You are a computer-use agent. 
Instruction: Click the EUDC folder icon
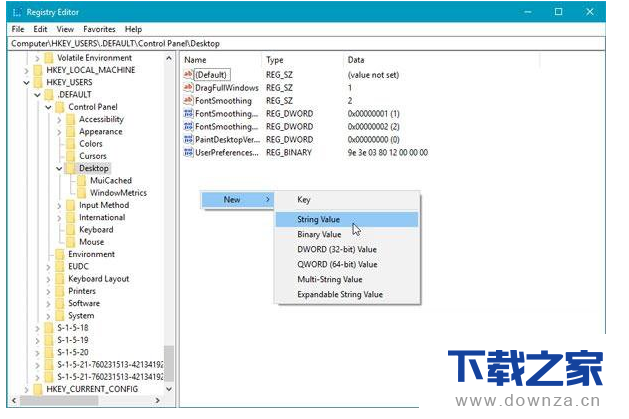[60, 267]
